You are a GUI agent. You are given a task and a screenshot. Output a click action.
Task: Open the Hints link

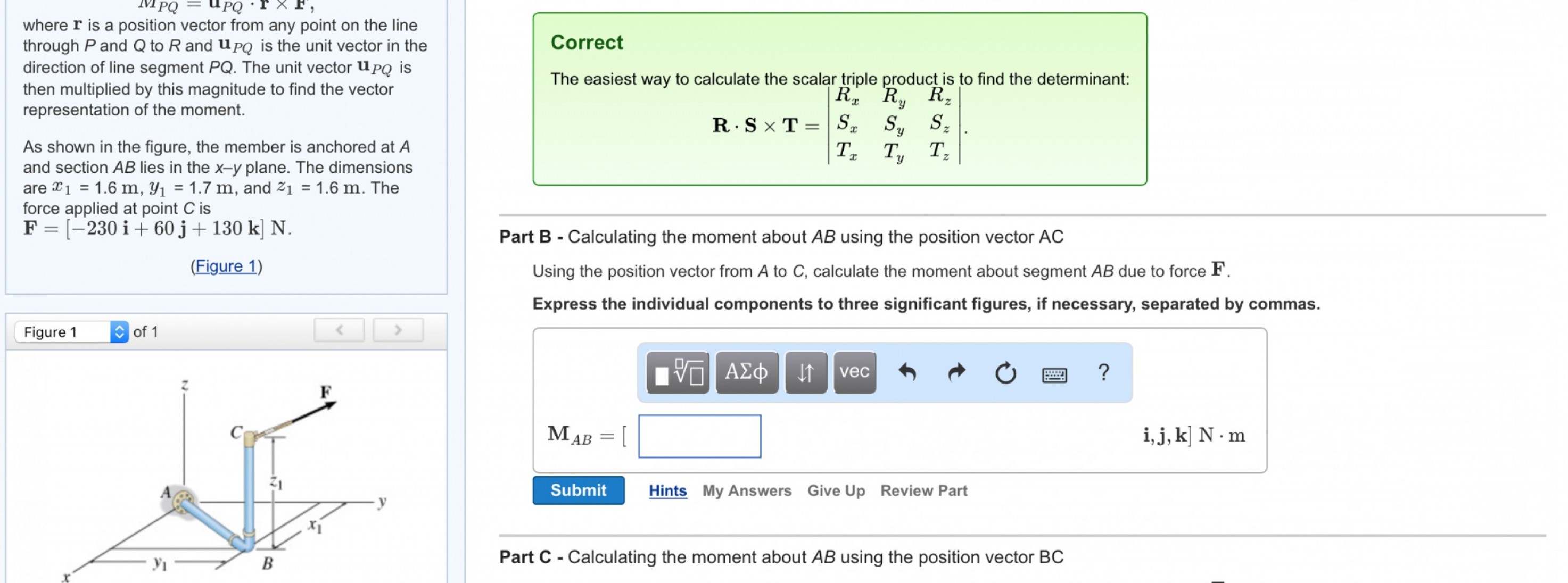click(667, 490)
